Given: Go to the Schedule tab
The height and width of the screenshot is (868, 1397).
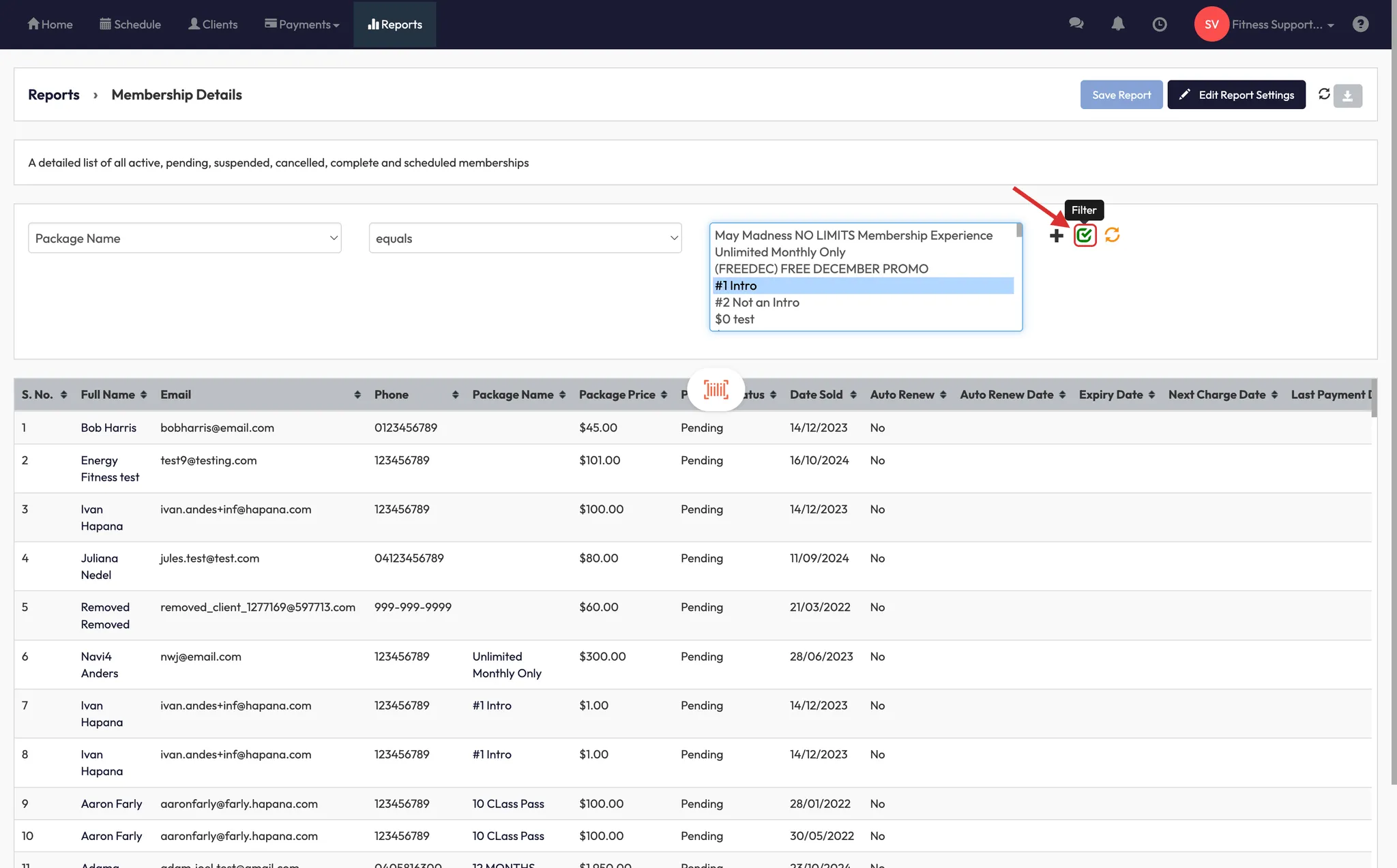Looking at the screenshot, I should pos(130,25).
